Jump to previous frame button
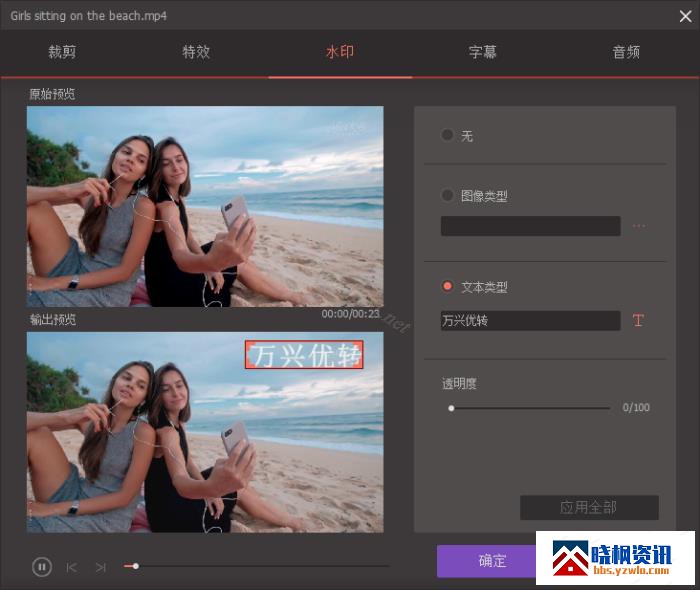700x590 pixels. click(x=71, y=567)
